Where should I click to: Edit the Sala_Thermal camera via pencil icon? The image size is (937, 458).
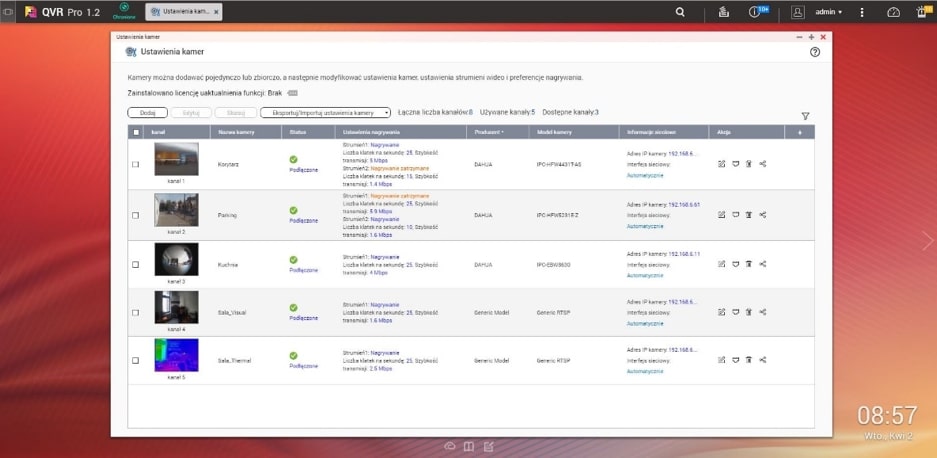(721, 360)
